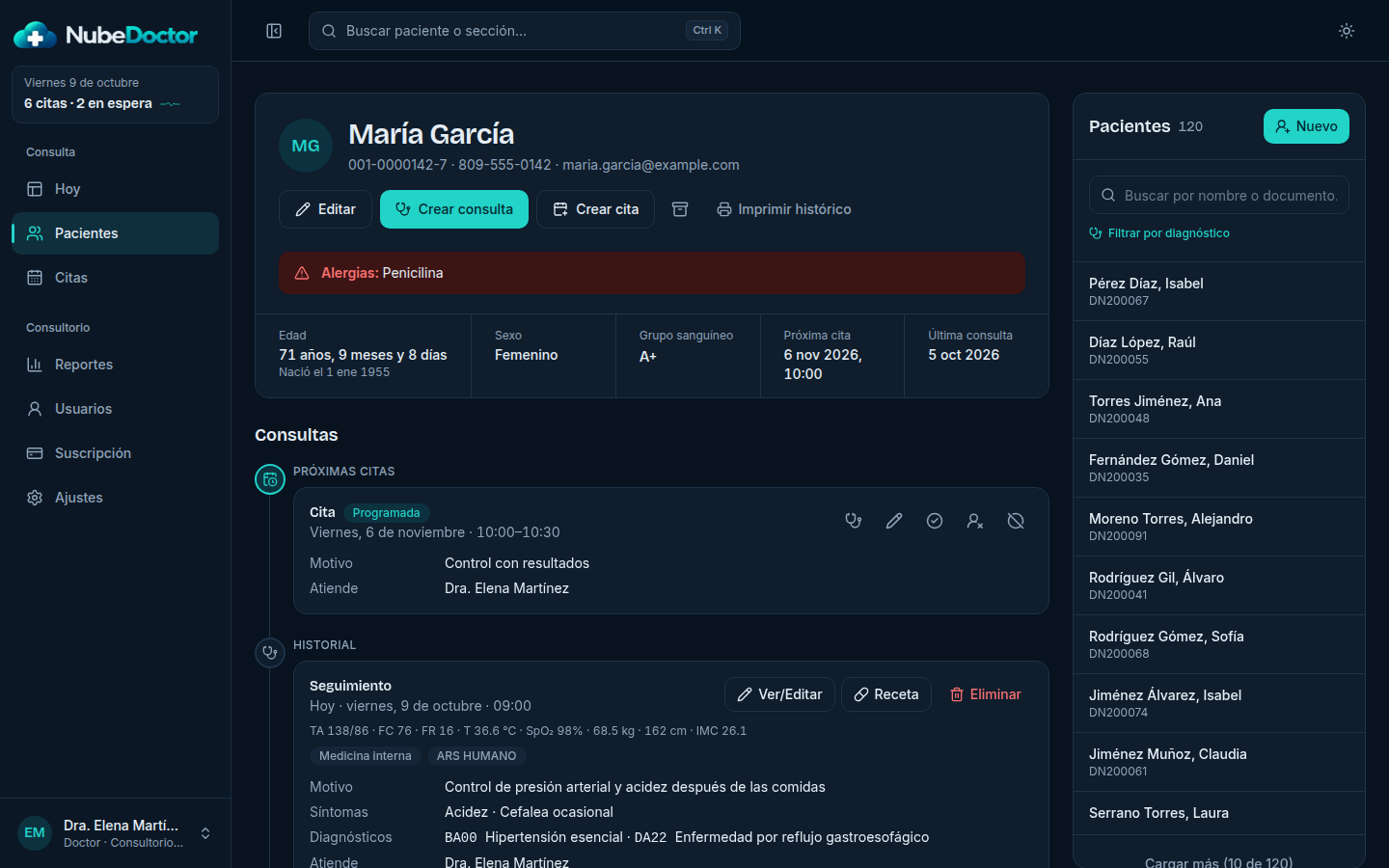The height and width of the screenshot is (868, 1389).
Task: Open the Suscripción page
Action: tap(115, 453)
